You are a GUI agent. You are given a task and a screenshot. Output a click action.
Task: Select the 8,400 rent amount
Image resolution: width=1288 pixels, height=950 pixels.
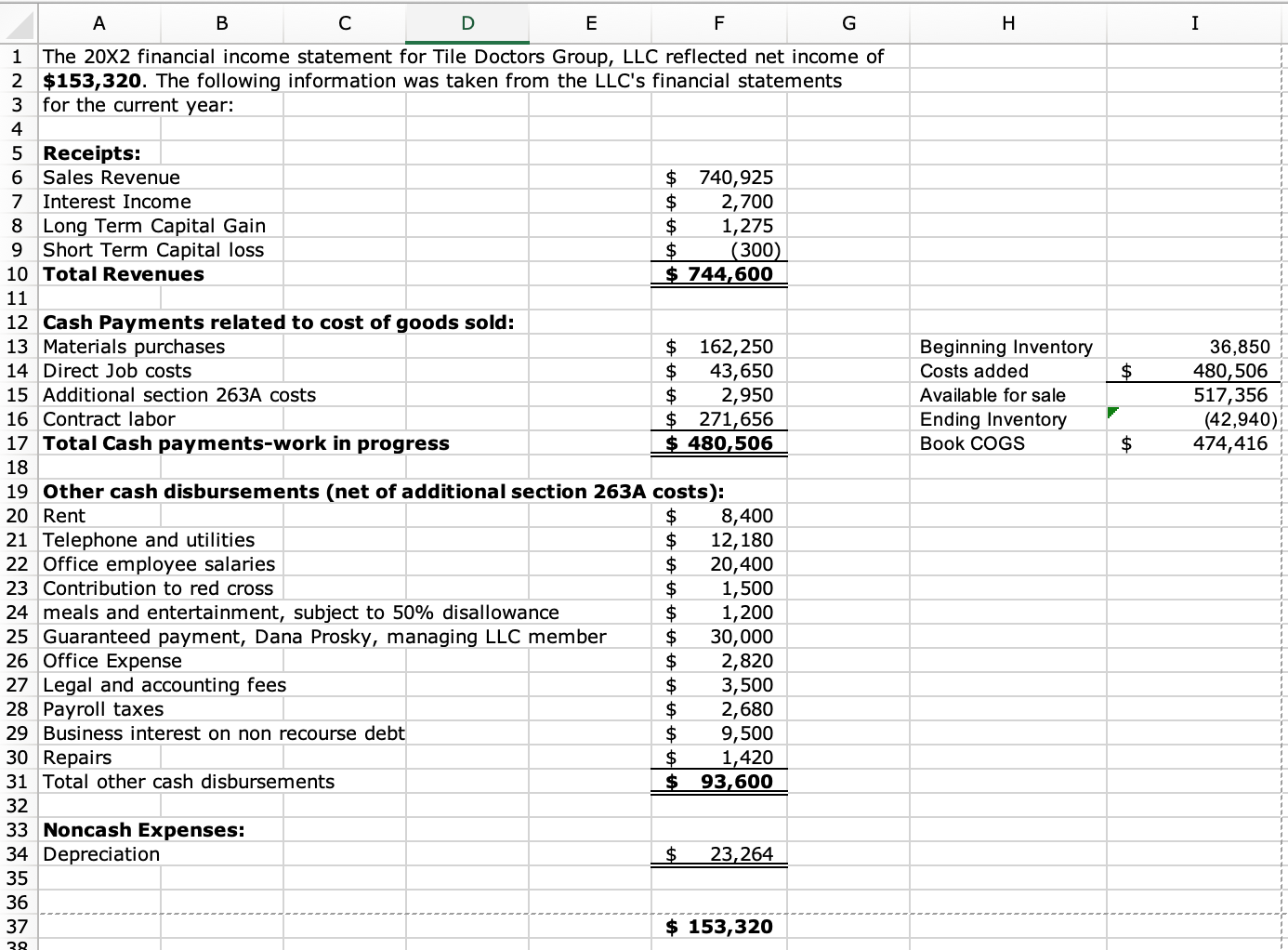pyautogui.click(x=747, y=516)
